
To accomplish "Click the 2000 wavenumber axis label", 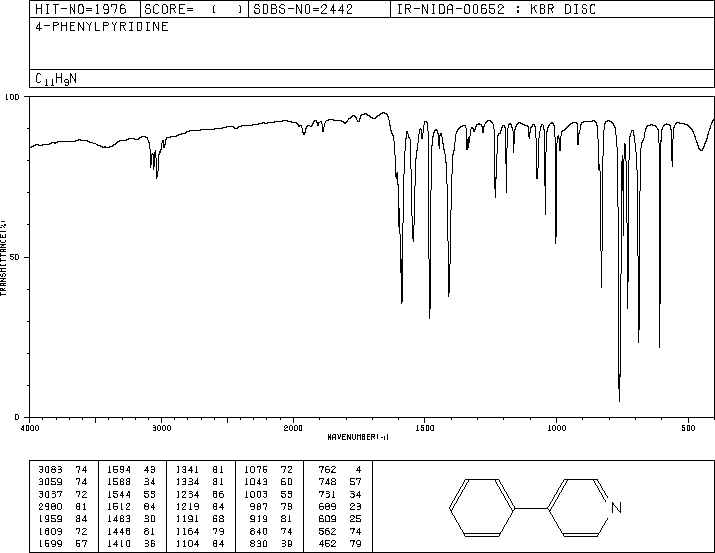I will 293,428.
